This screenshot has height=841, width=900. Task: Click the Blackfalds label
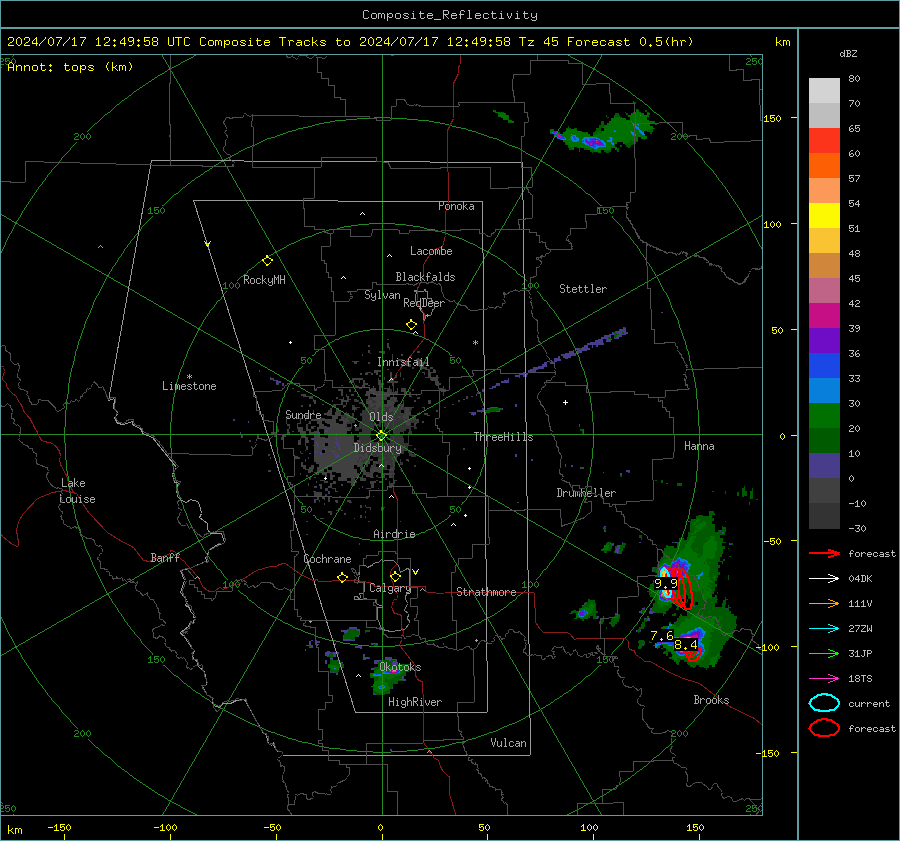click(425, 277)
